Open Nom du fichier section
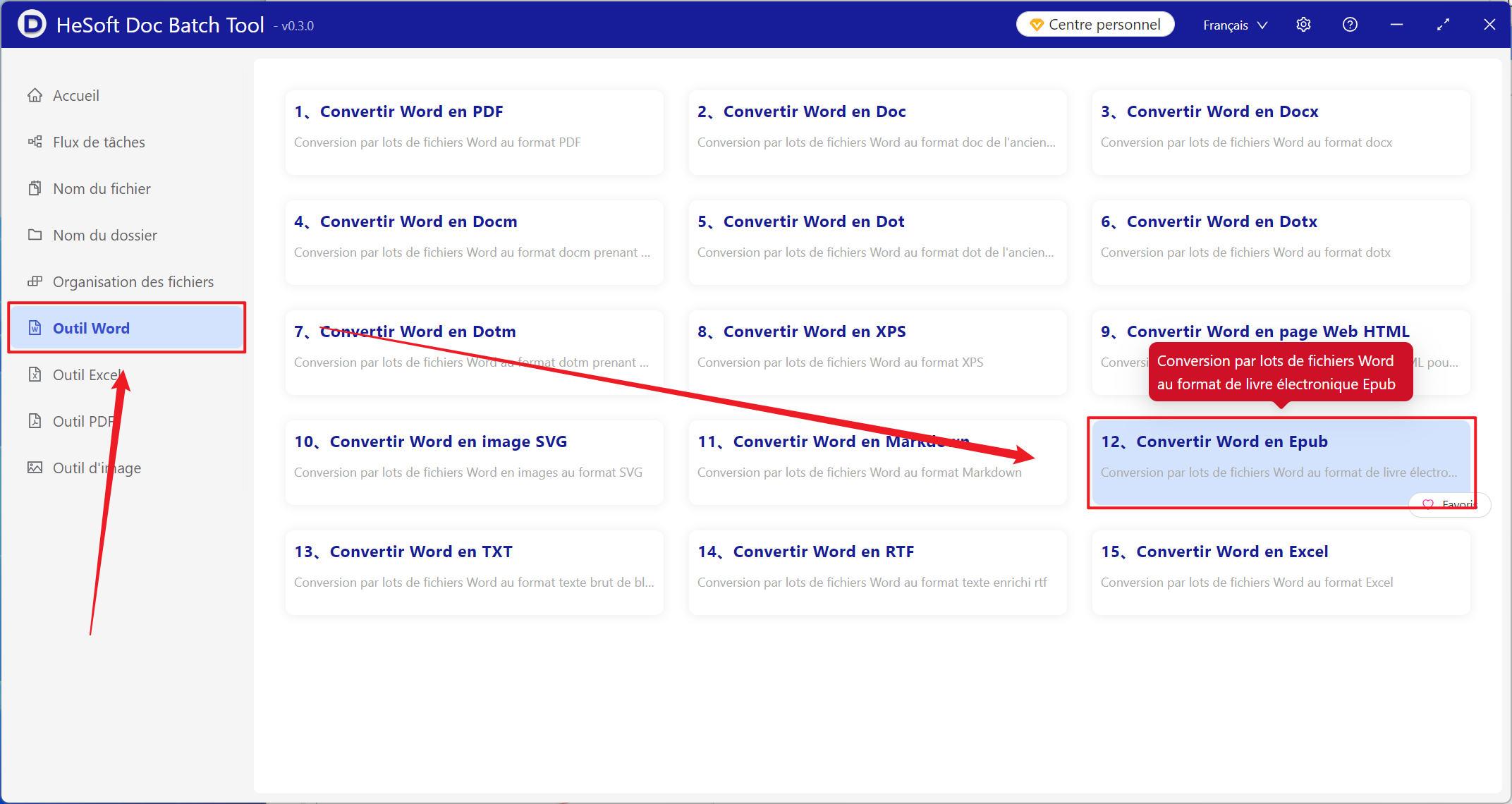Screen dimensions: 1512x804 click(x=127, y=188)
